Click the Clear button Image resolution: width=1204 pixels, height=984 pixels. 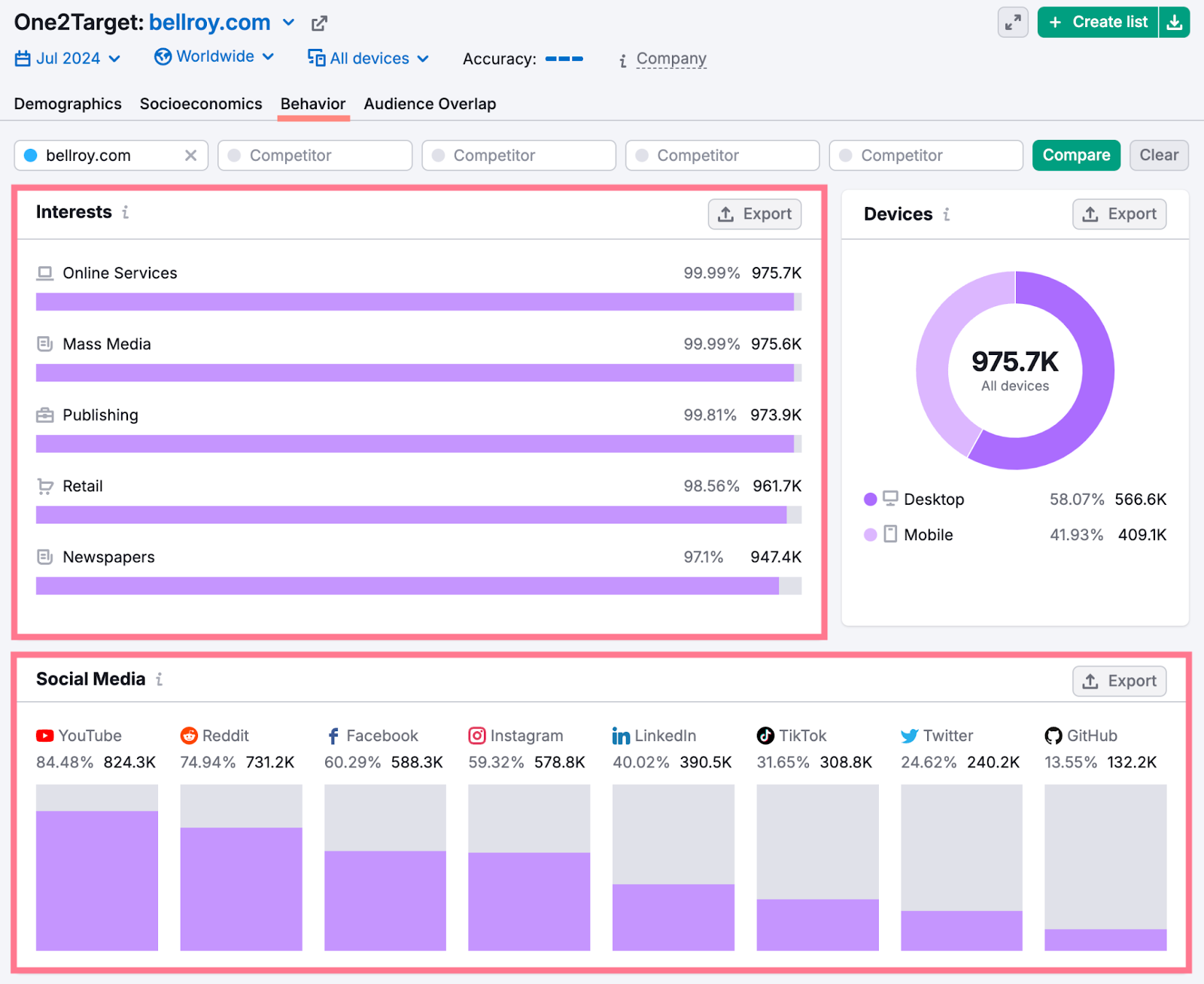(x=1159, y=156)
